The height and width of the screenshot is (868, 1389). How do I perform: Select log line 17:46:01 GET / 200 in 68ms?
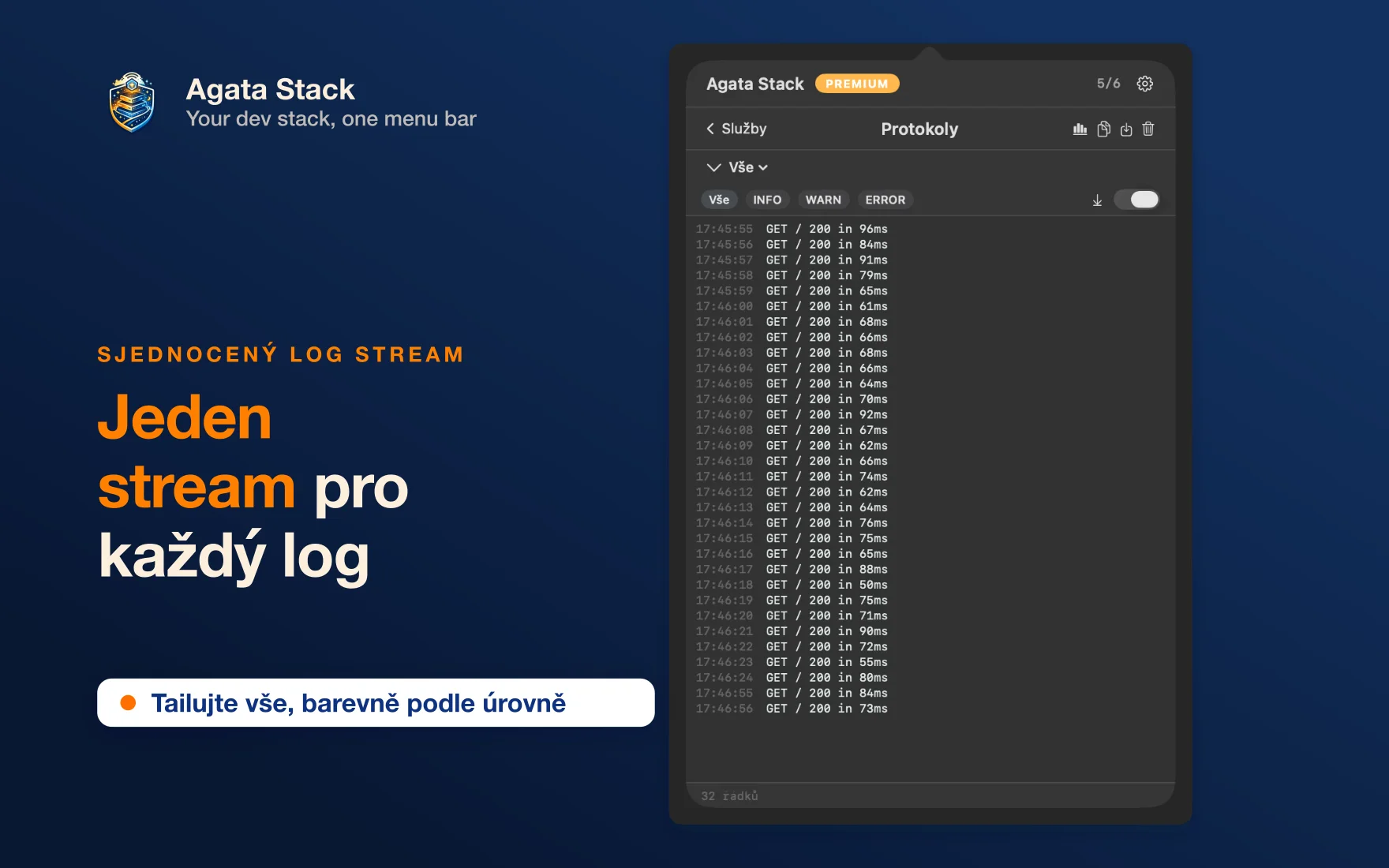point(792,322)
